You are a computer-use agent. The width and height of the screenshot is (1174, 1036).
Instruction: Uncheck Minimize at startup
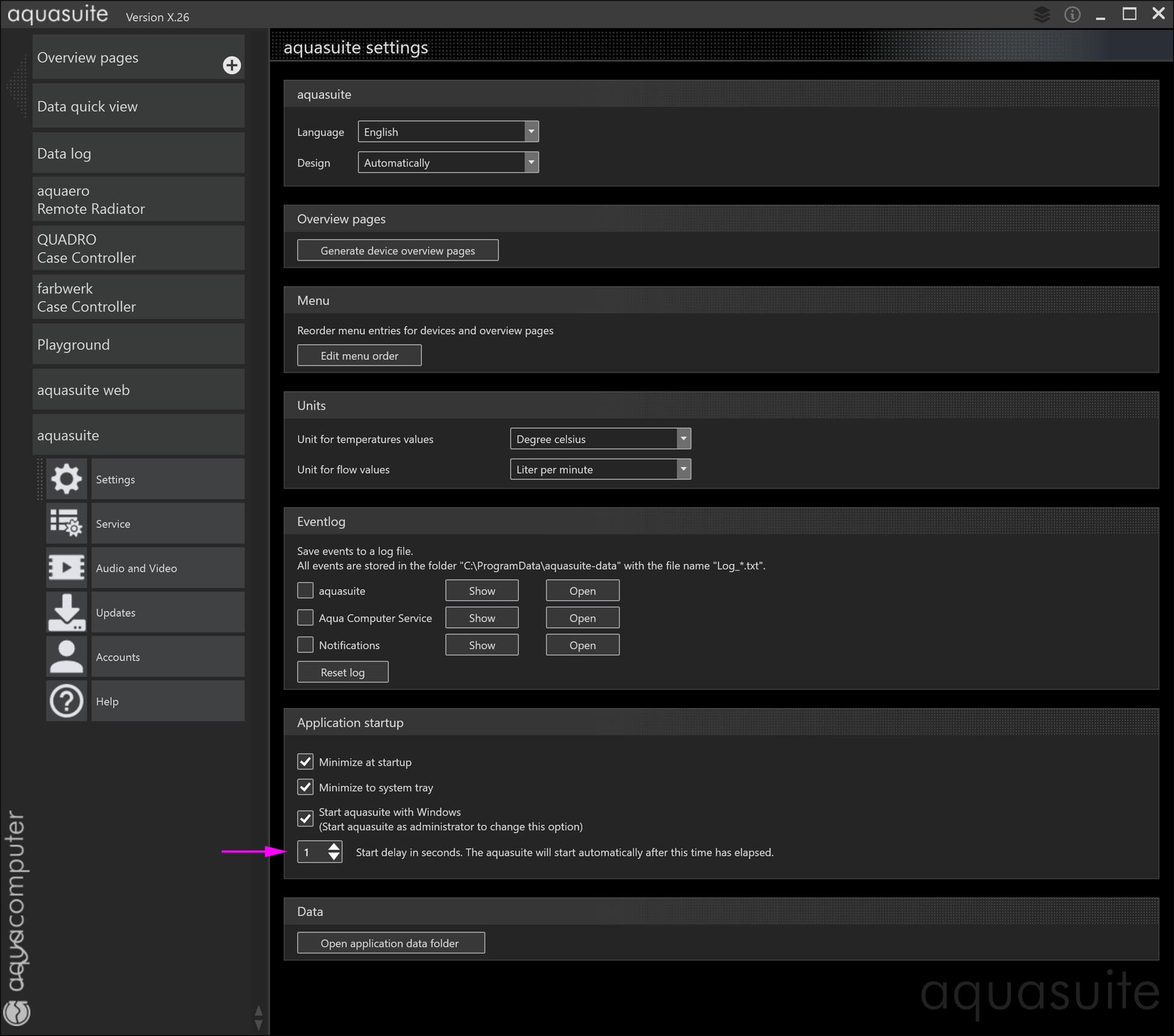(x=306, y=762)
